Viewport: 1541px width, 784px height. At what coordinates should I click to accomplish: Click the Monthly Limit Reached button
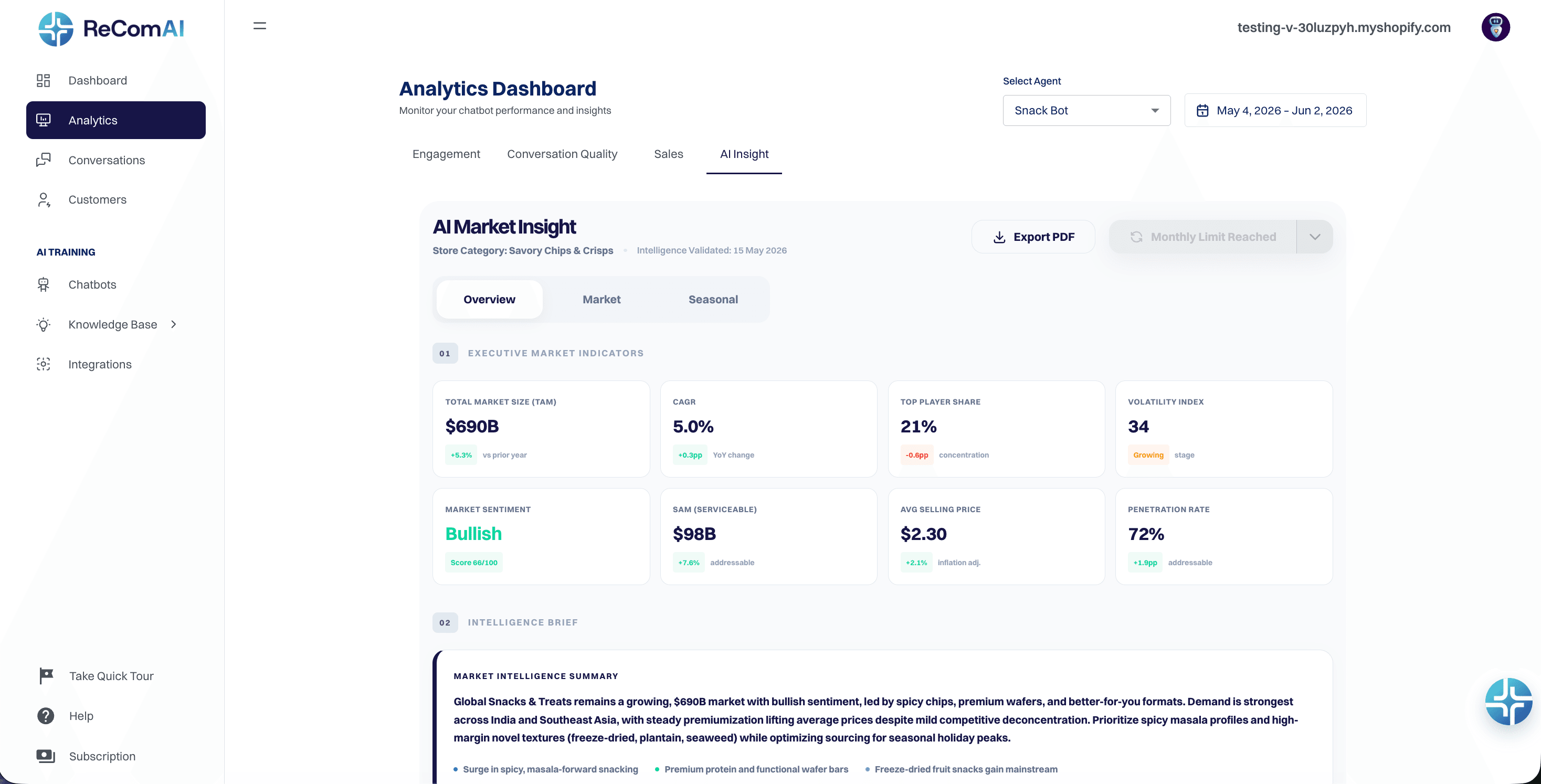click(1202, 237)
